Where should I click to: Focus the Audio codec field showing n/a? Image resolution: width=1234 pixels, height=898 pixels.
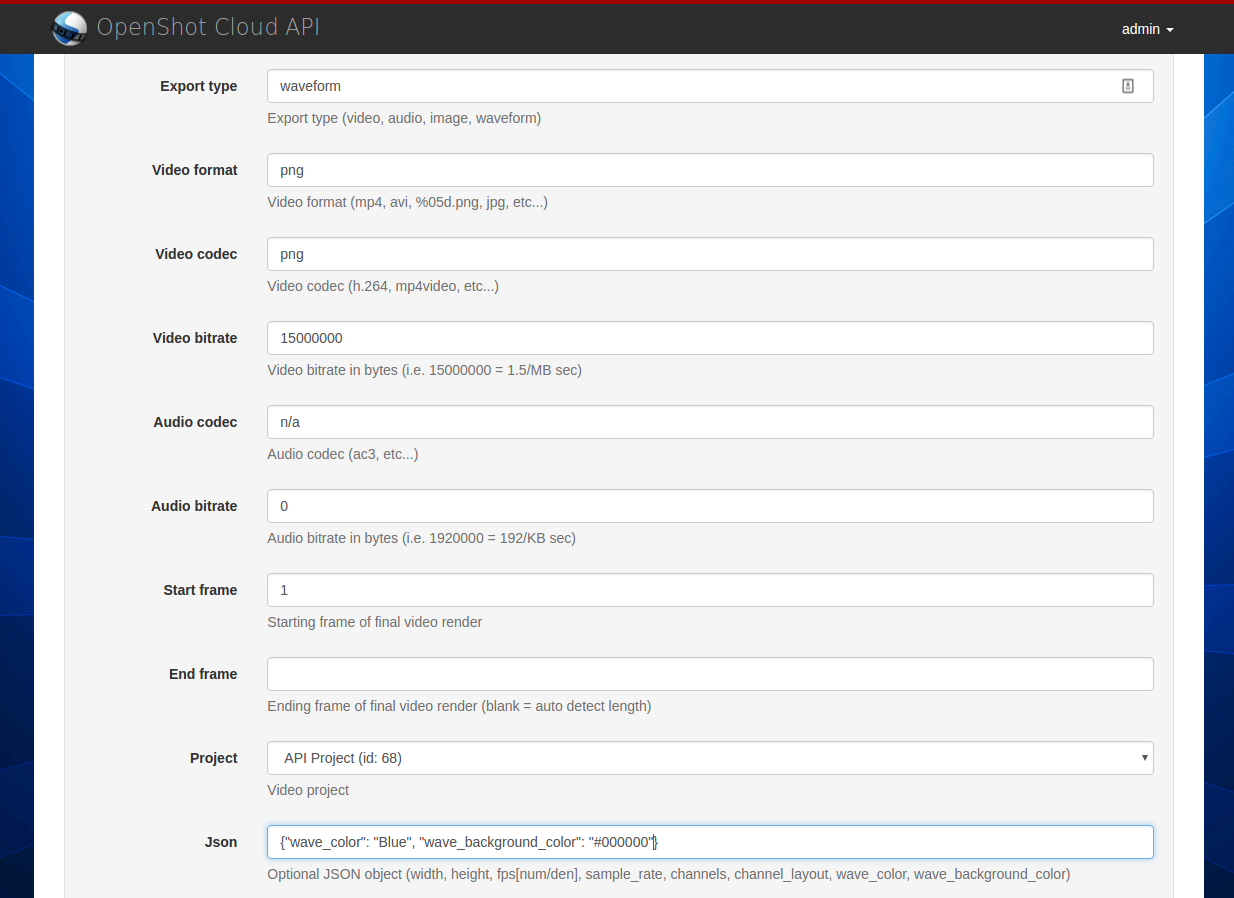coord(709,422)
